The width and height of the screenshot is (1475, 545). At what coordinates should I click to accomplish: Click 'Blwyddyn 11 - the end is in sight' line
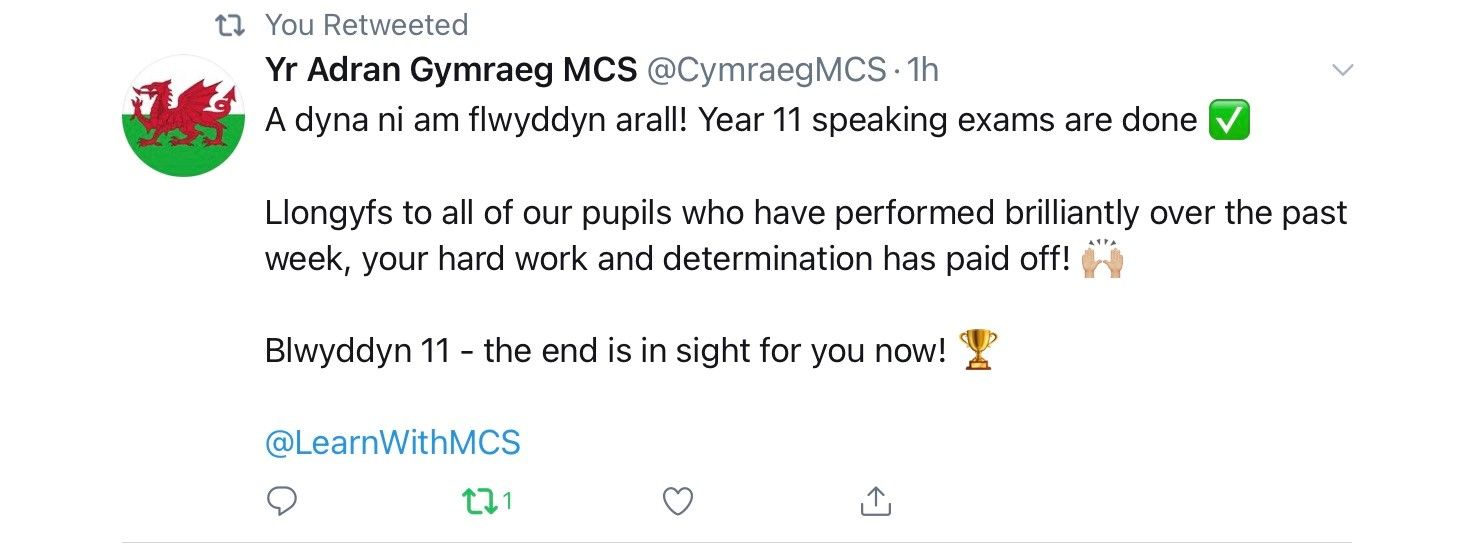(606, 351)
